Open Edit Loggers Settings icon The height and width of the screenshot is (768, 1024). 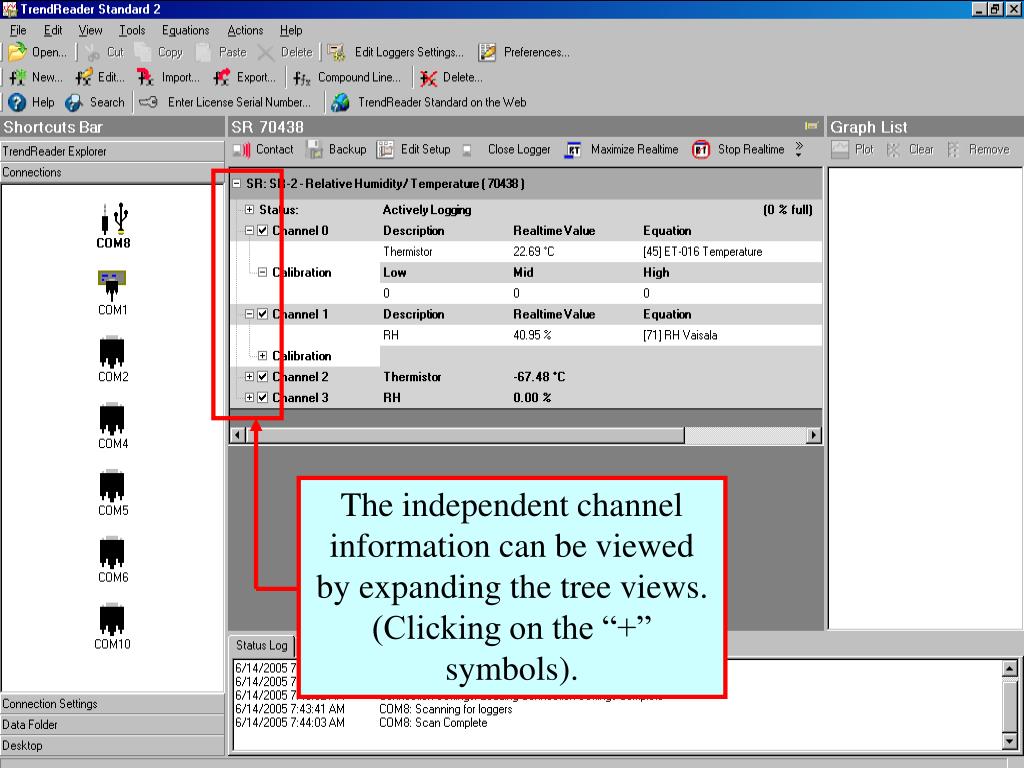click(336, 52)
